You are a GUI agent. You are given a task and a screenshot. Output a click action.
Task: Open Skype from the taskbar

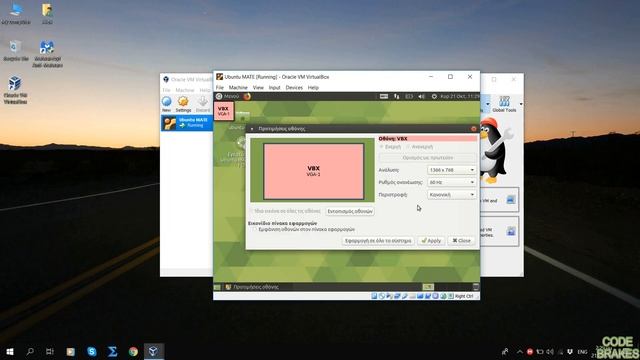coord(91,351)
